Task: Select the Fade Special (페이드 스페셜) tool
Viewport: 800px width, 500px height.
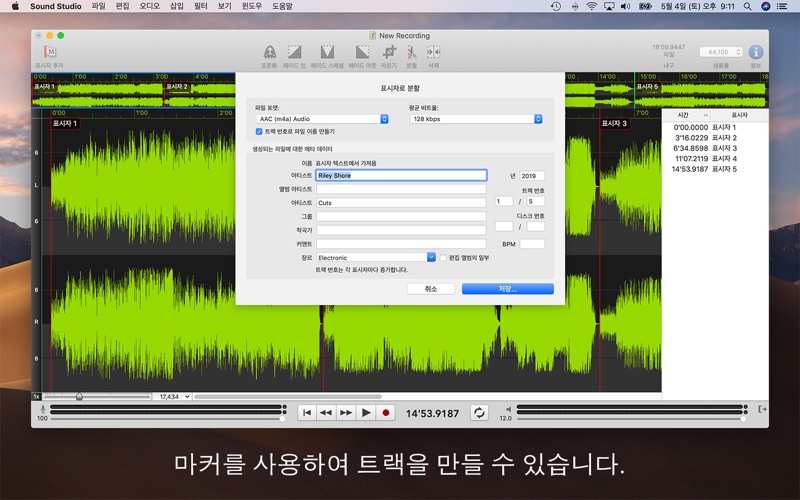Action: click(327, 52)
